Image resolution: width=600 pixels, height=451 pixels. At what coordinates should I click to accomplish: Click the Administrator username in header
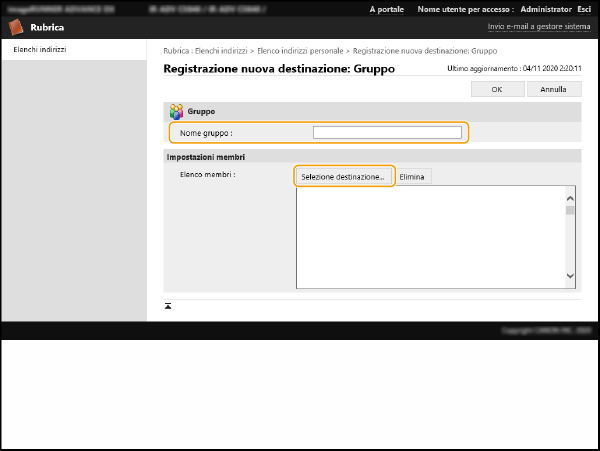pos(546,9)
